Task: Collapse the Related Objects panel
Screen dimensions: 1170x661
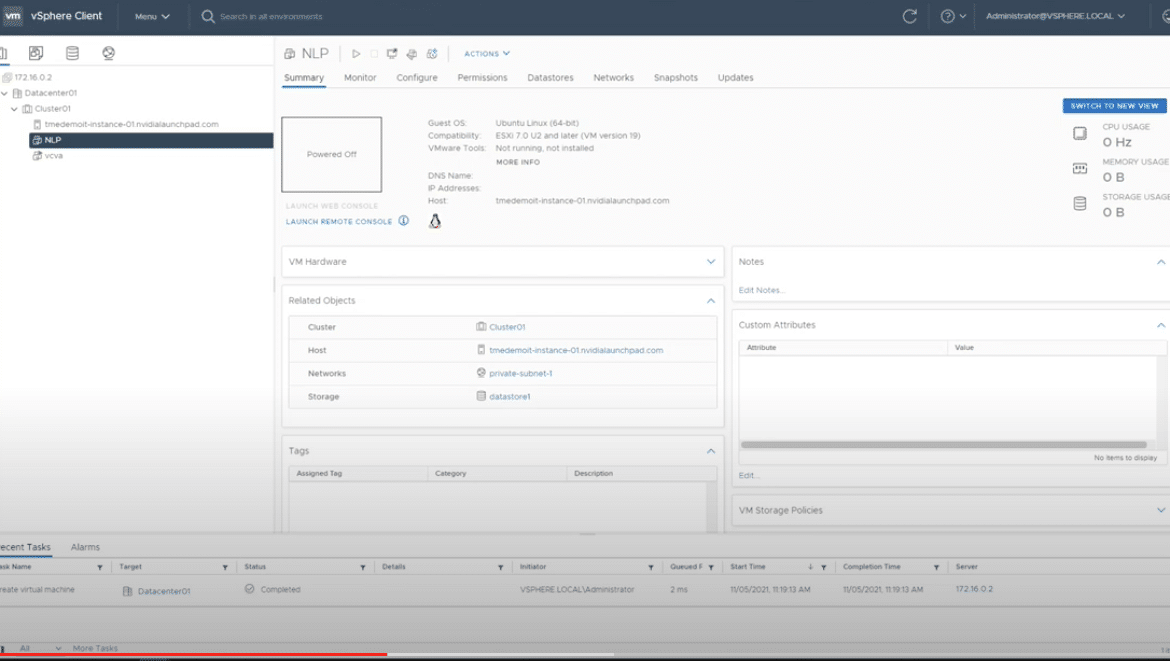Action: (x=711, y=301)
